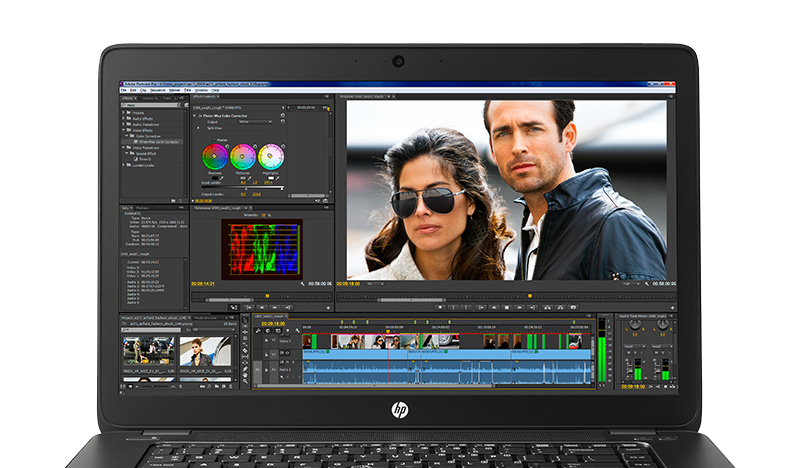The width and height of the screenshot is (800, 468).
Task: Collapse the Video Effects folder
Action: tap(123, 130)
